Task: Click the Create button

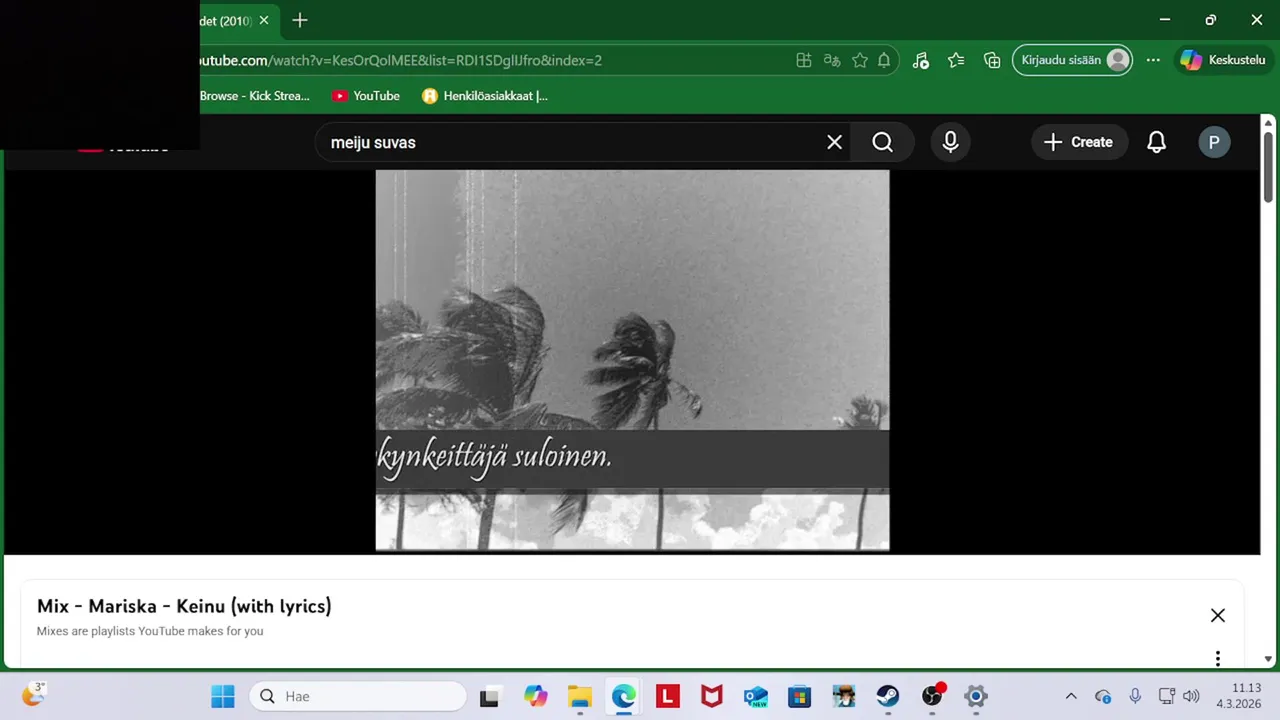Action: 1079,142
